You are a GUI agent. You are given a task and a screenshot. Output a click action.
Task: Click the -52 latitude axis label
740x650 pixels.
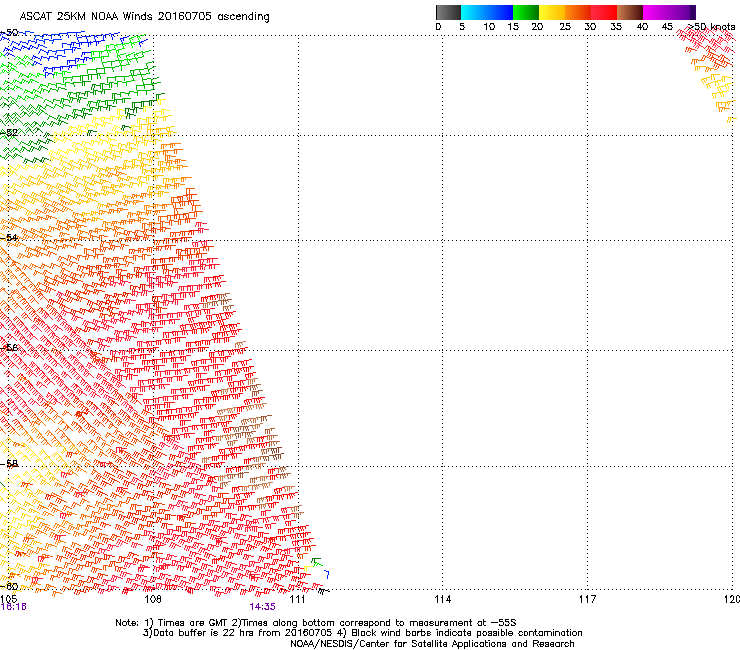click(x=9, y=133)
